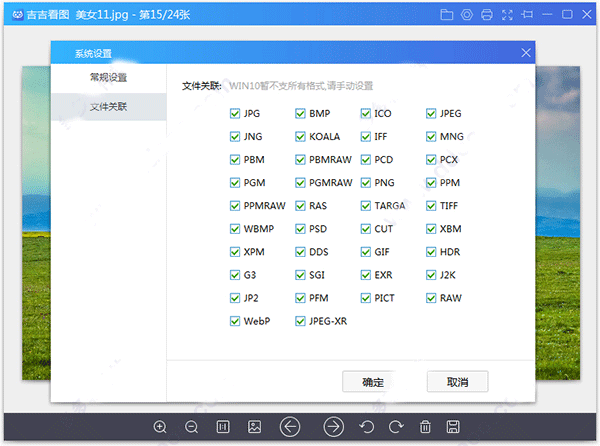Select 文件关联 tab
Image resolution: width=600 pixels, height=446 pixels.
coord(109,107)
